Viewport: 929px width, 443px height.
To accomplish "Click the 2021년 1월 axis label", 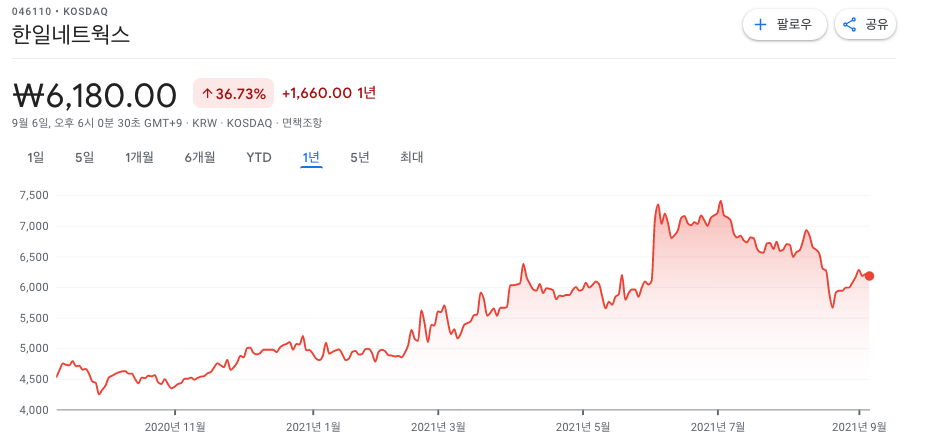I will point(313,426).
